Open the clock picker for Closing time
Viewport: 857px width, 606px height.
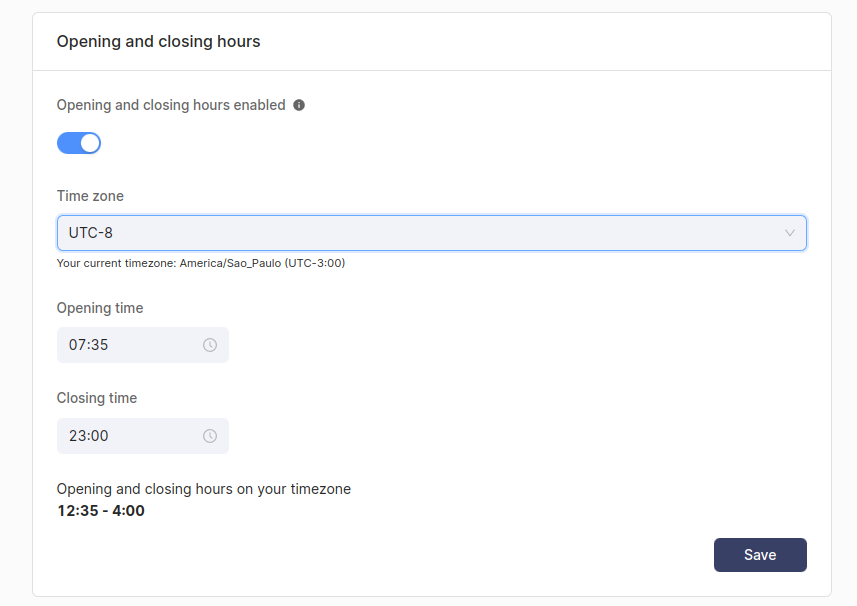pos(210,435)
